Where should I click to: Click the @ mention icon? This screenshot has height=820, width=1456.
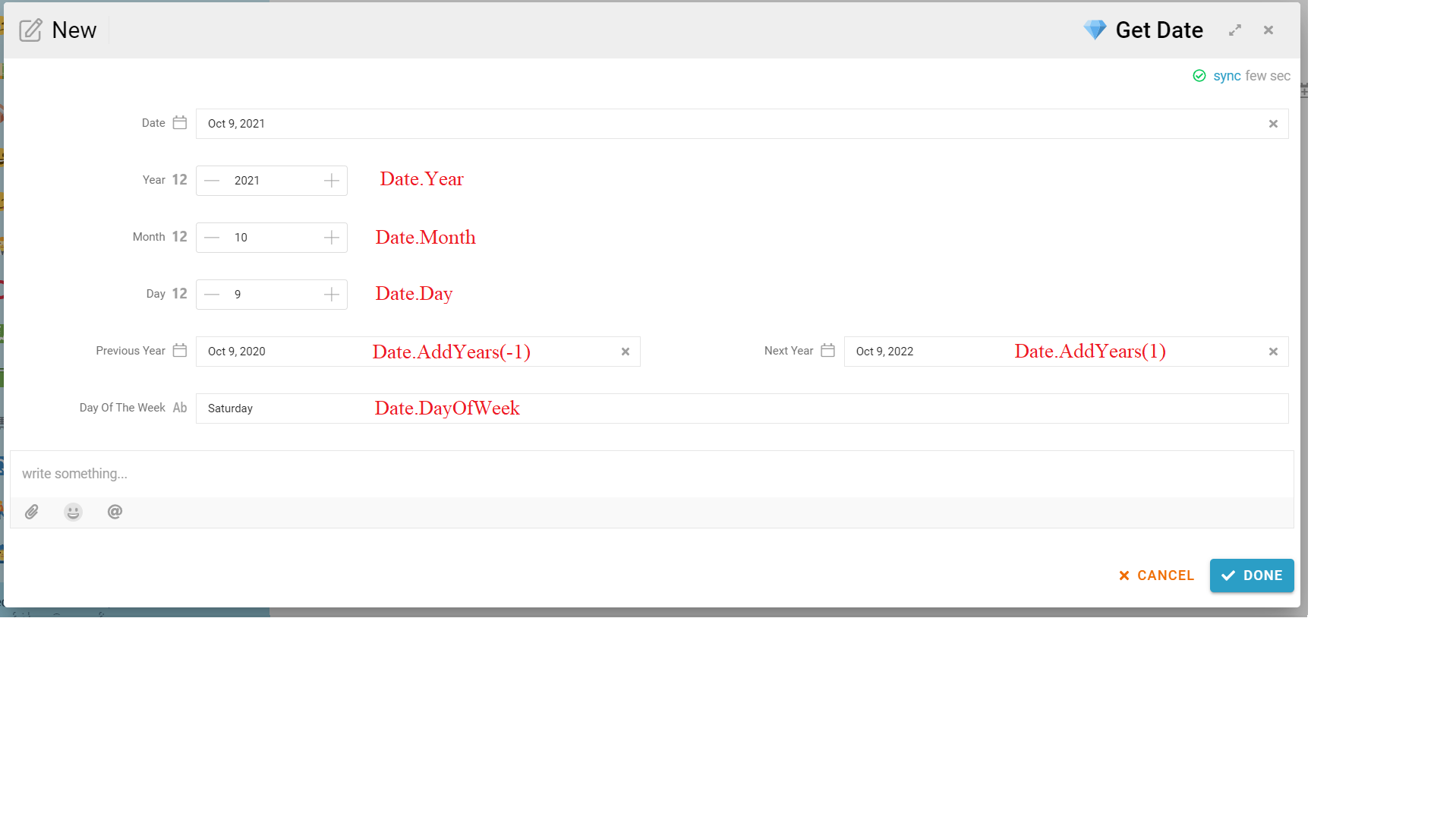(115, 512)
